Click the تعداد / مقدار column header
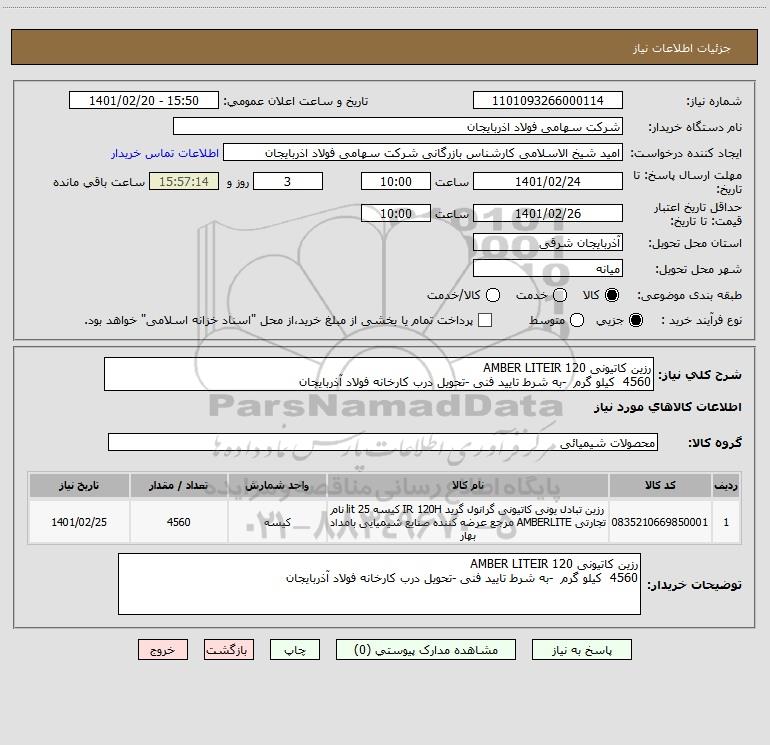The image size is (770, 745). 178,486
